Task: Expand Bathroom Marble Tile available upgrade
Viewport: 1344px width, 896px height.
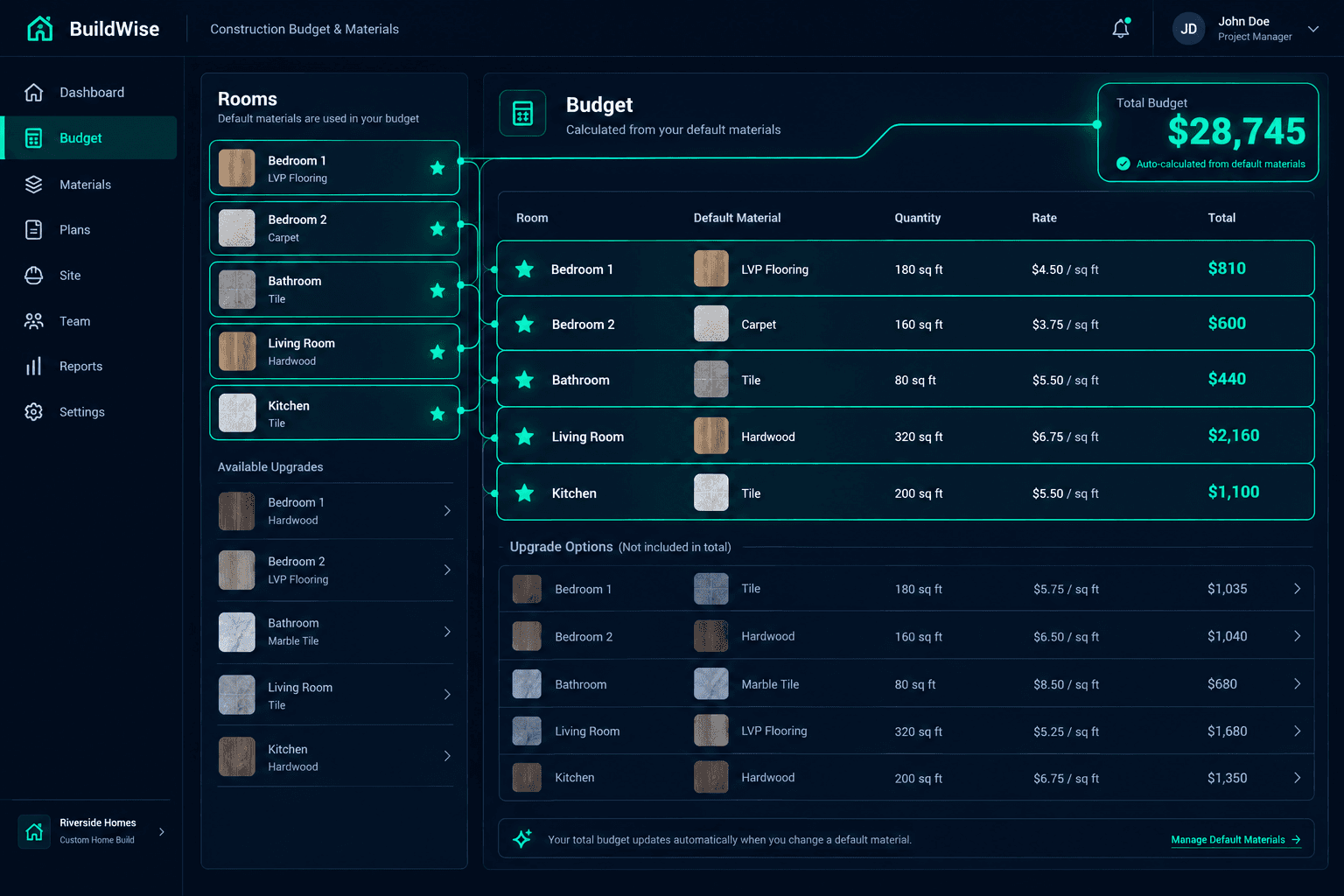Action: [447, 632]
